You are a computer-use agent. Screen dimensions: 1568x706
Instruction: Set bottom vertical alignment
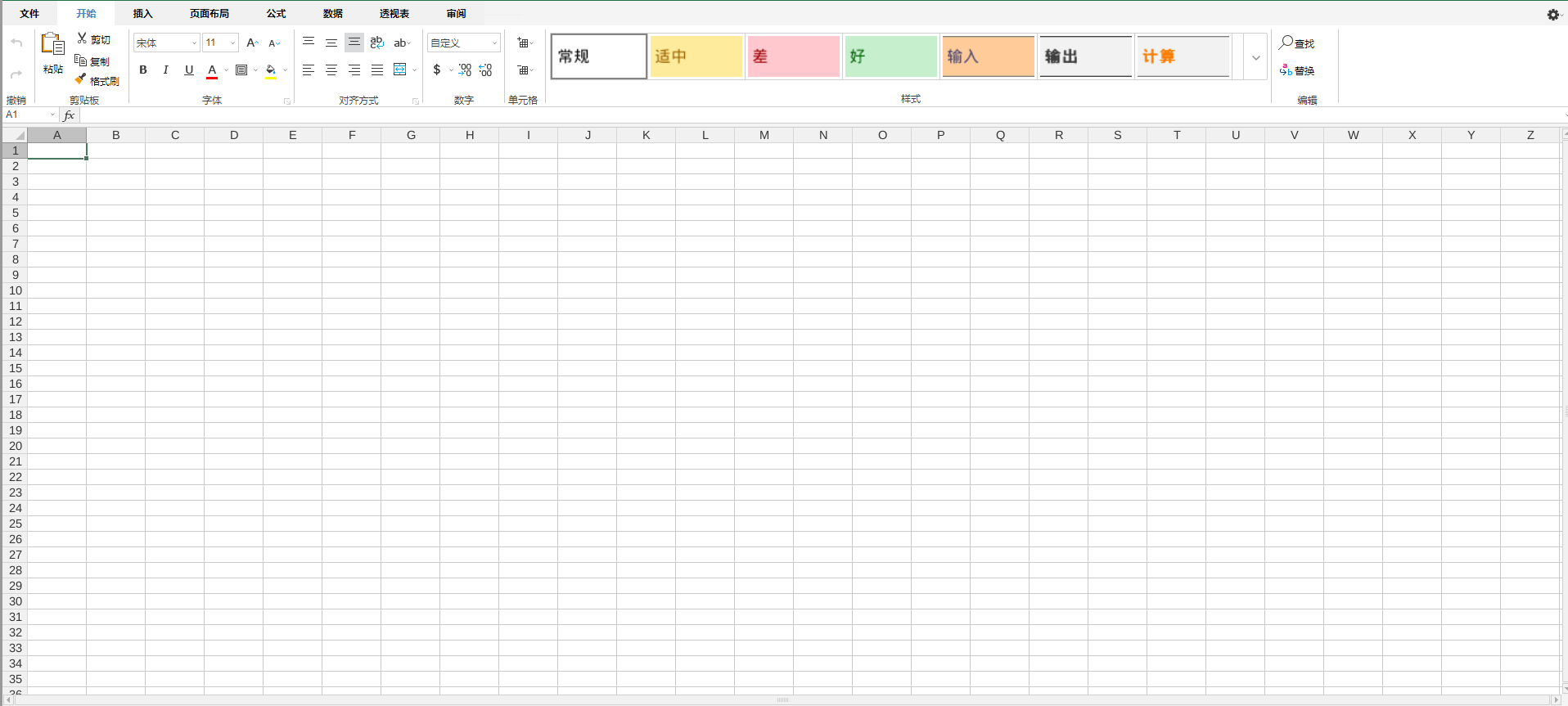[354, 43]
